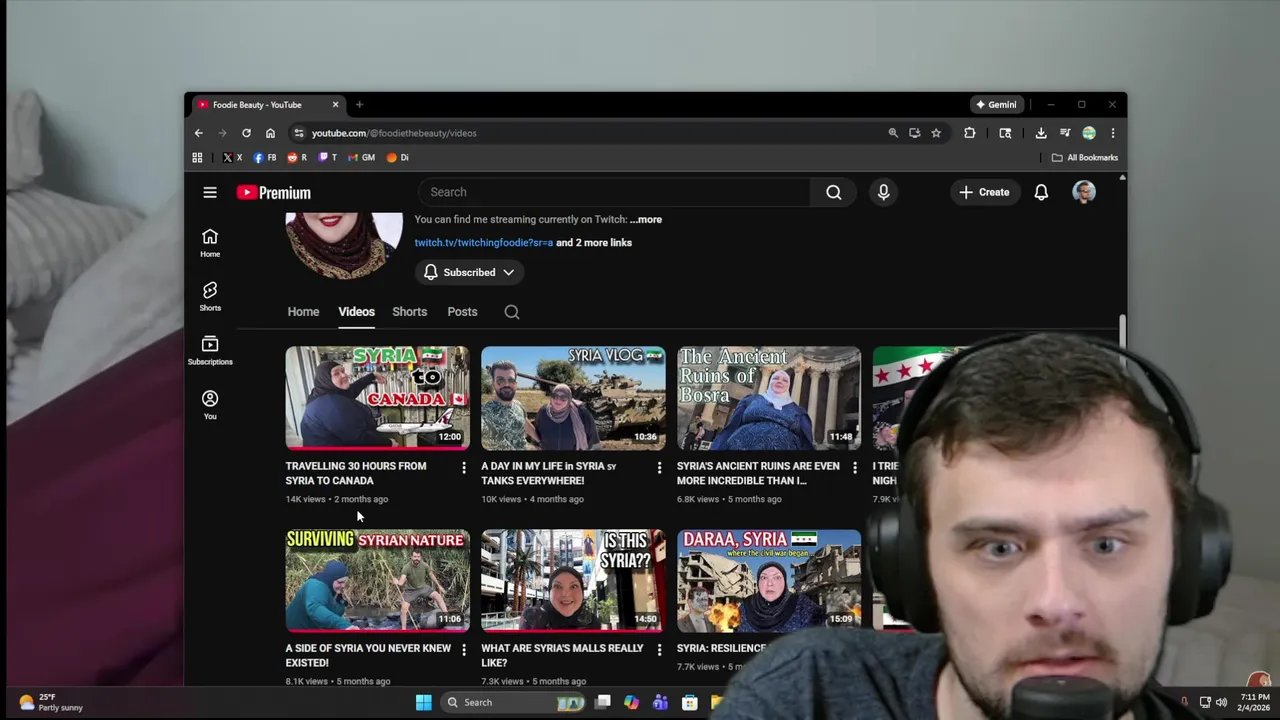Open options for A Side of Syria video
The image size is (1280, 720).
[x=463, y=649]
